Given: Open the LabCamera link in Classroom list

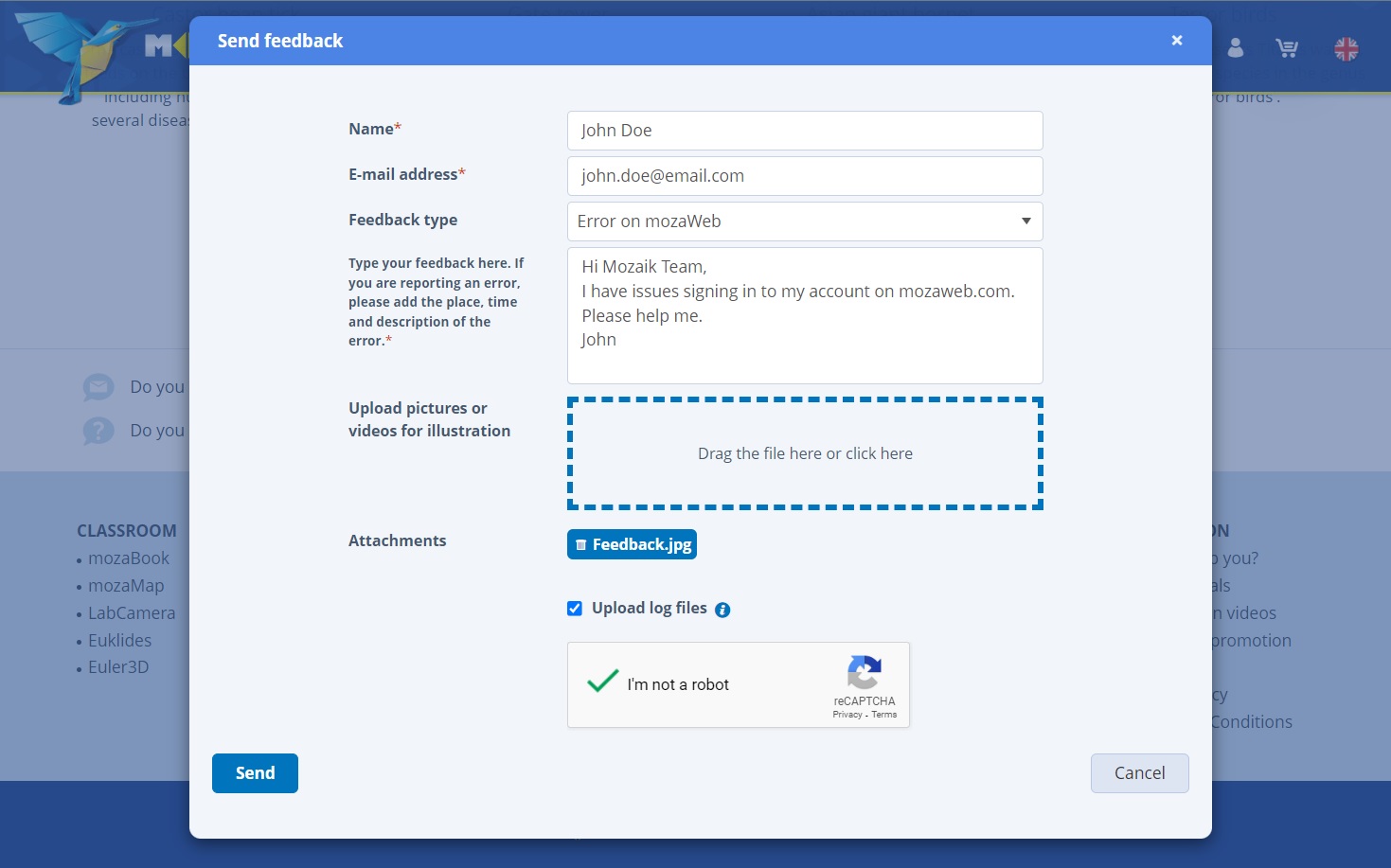Looking at the screenshot, I should click(x=132, y=613).
